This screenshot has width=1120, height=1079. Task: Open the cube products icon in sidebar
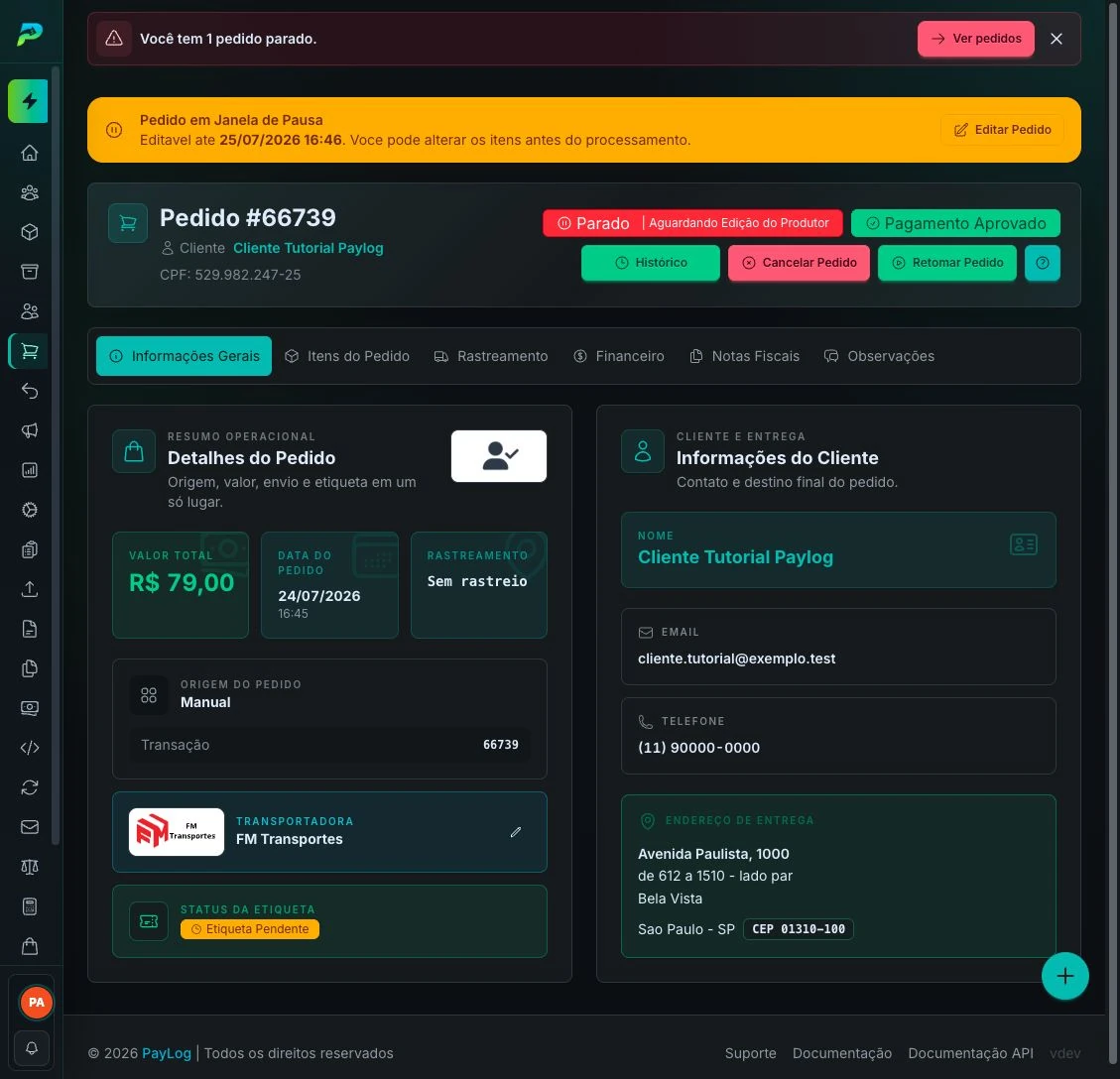pyautogui.click(x=30, y=232)
